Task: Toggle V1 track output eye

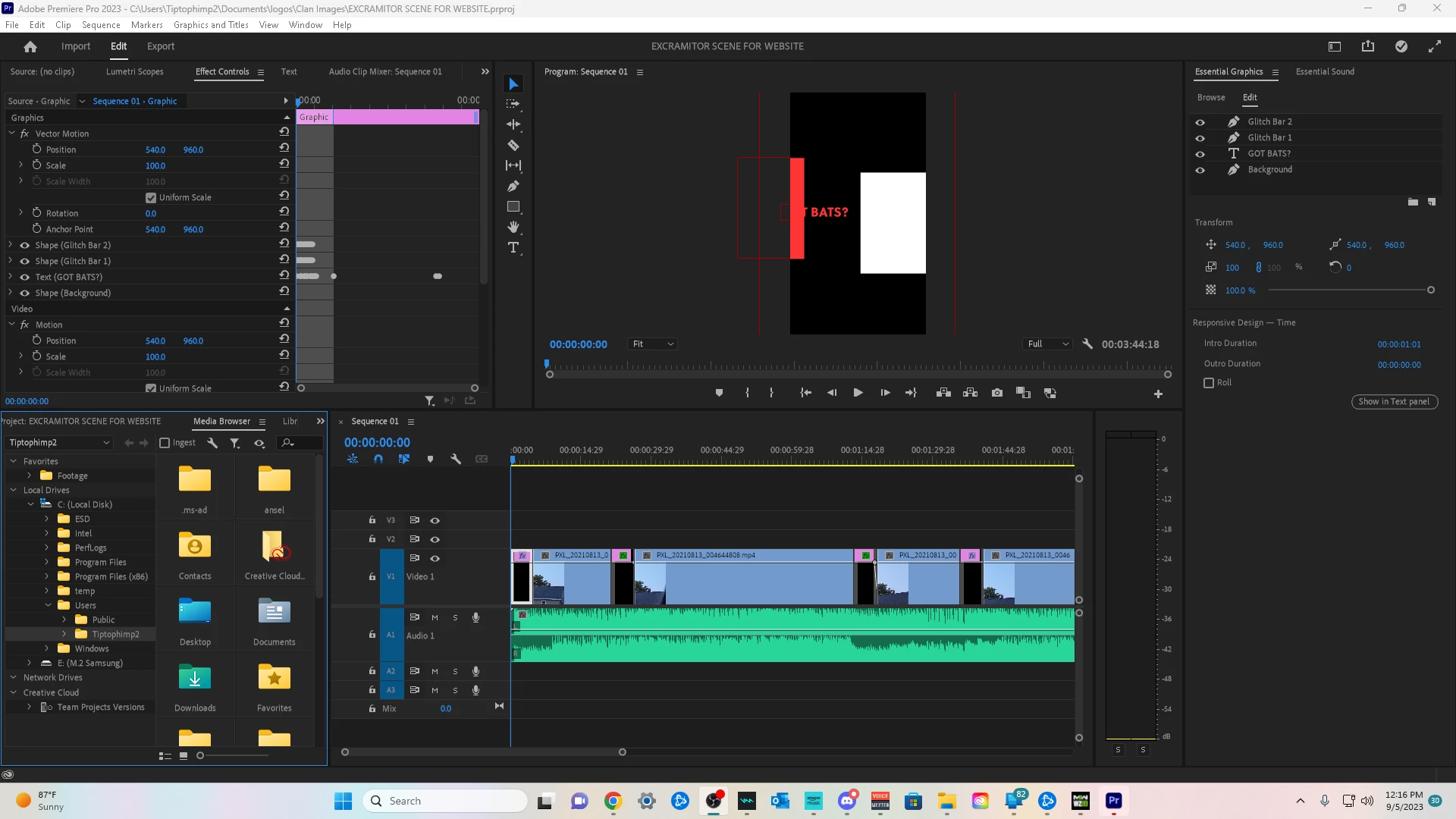Action: point(435,558)
